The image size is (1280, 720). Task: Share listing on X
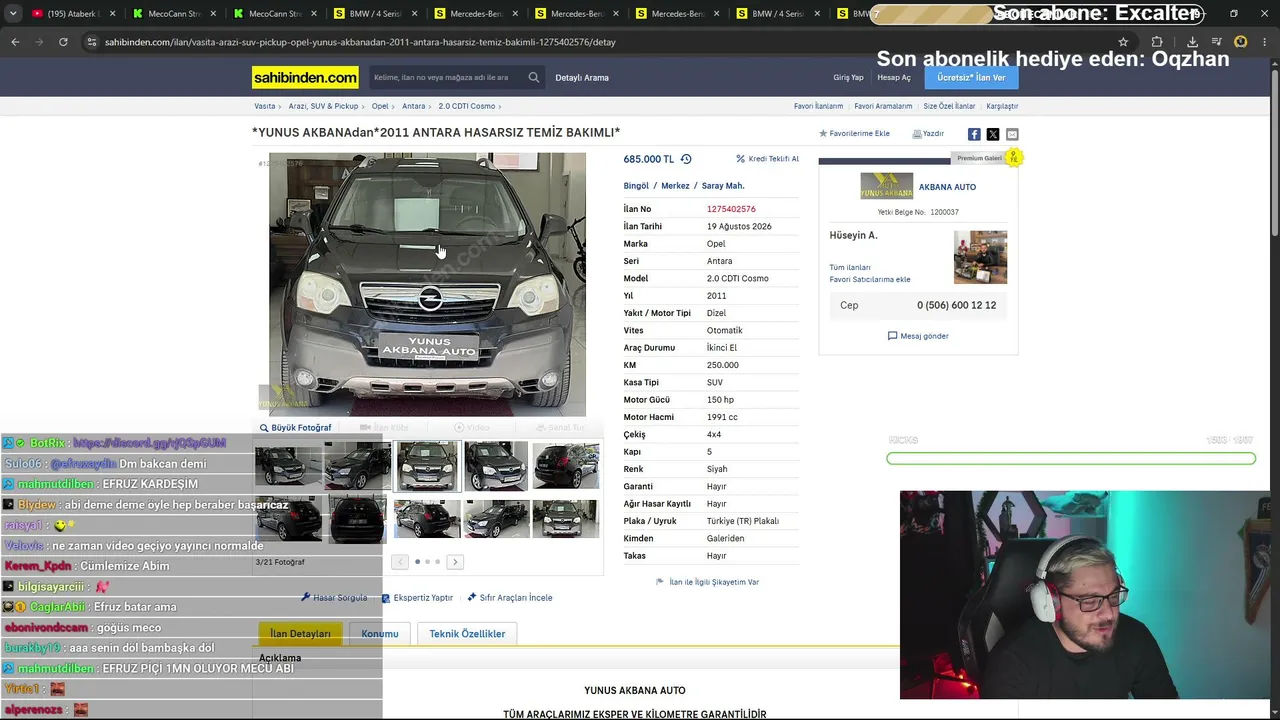pyautogui.click(x=993, y=134)
